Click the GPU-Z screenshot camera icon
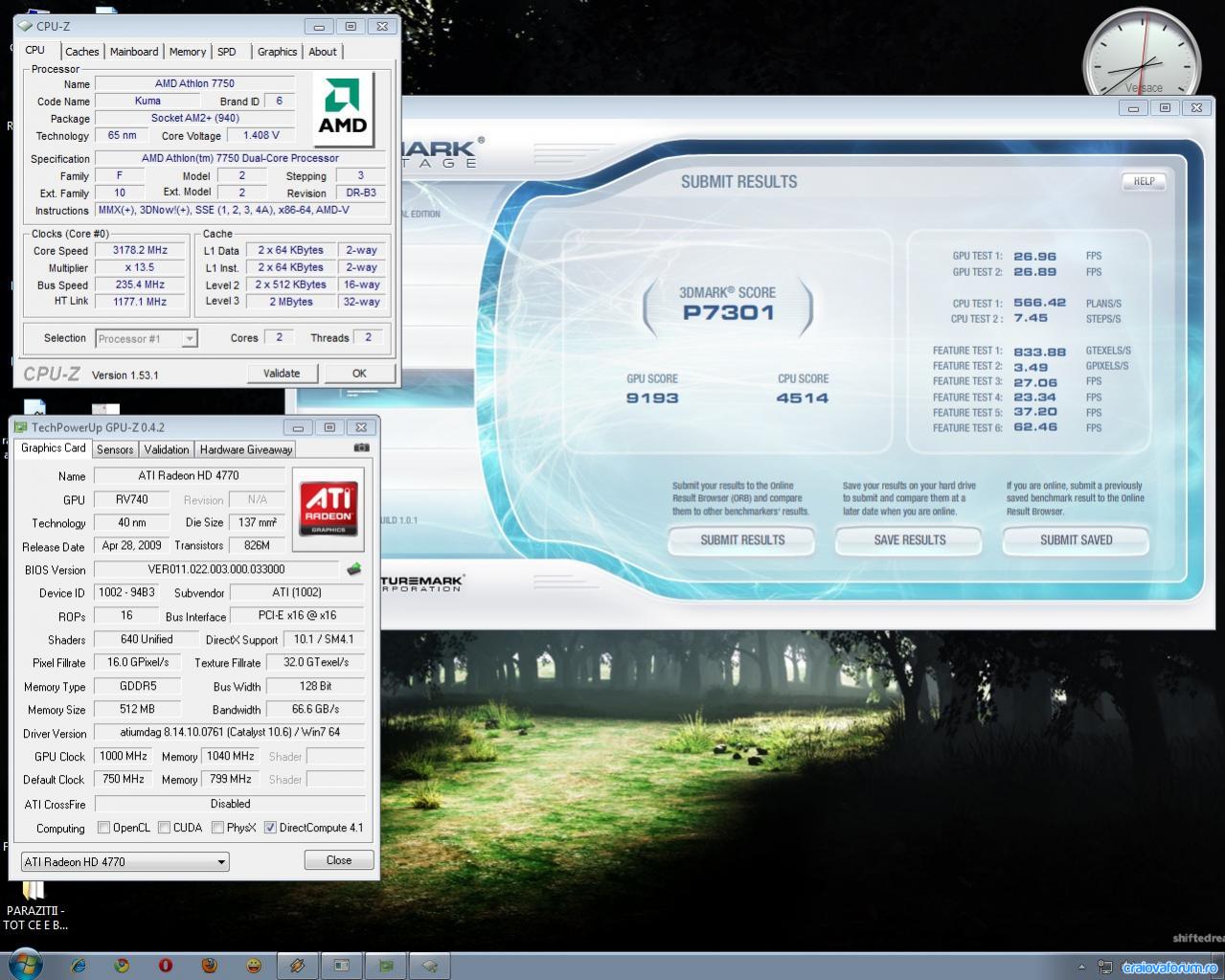The width and height of the screenshot is (1225, 980). pos(361,447)
